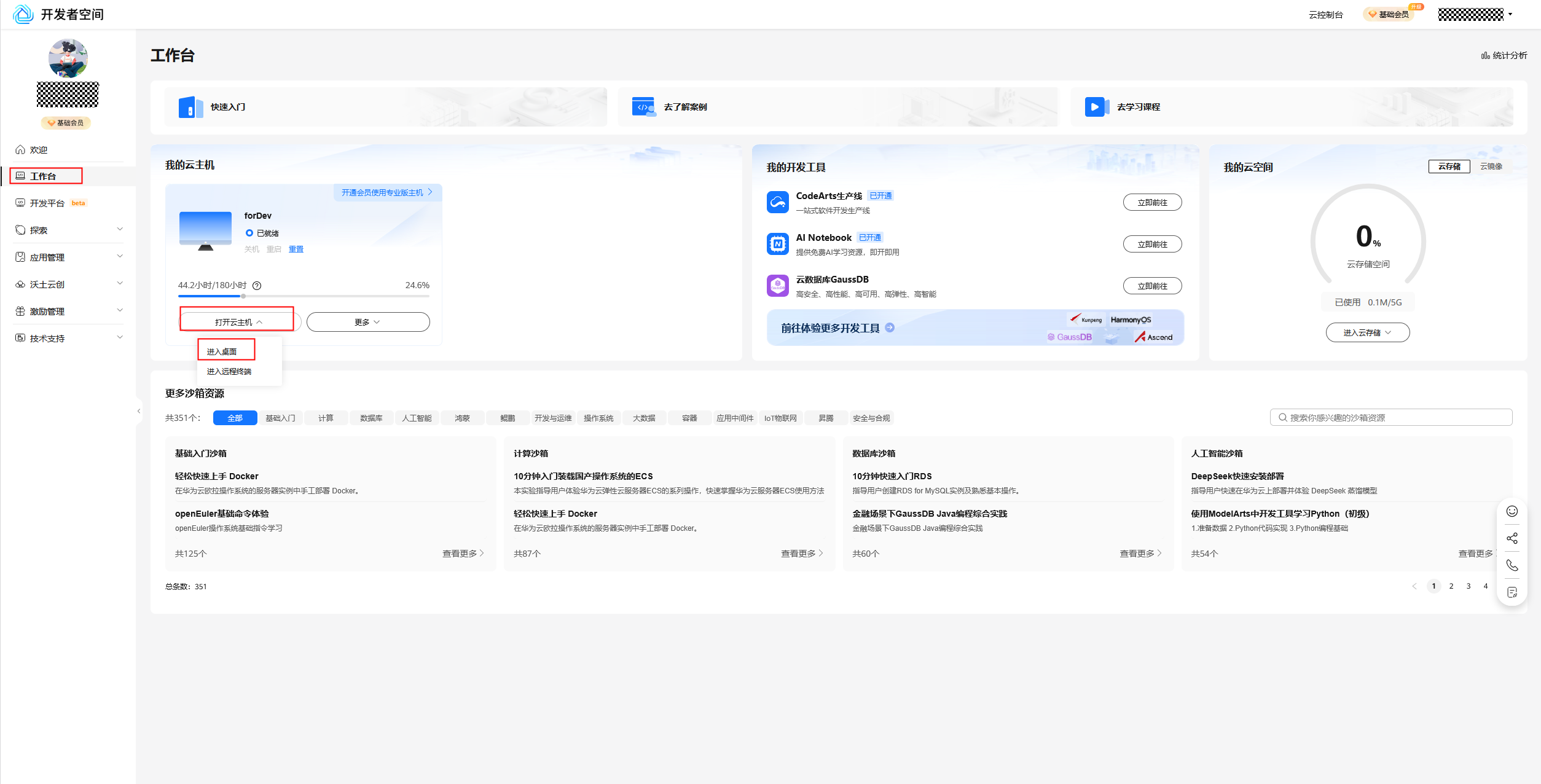Open the 更多 dropdown under forDev host

(x=367, y=322)
